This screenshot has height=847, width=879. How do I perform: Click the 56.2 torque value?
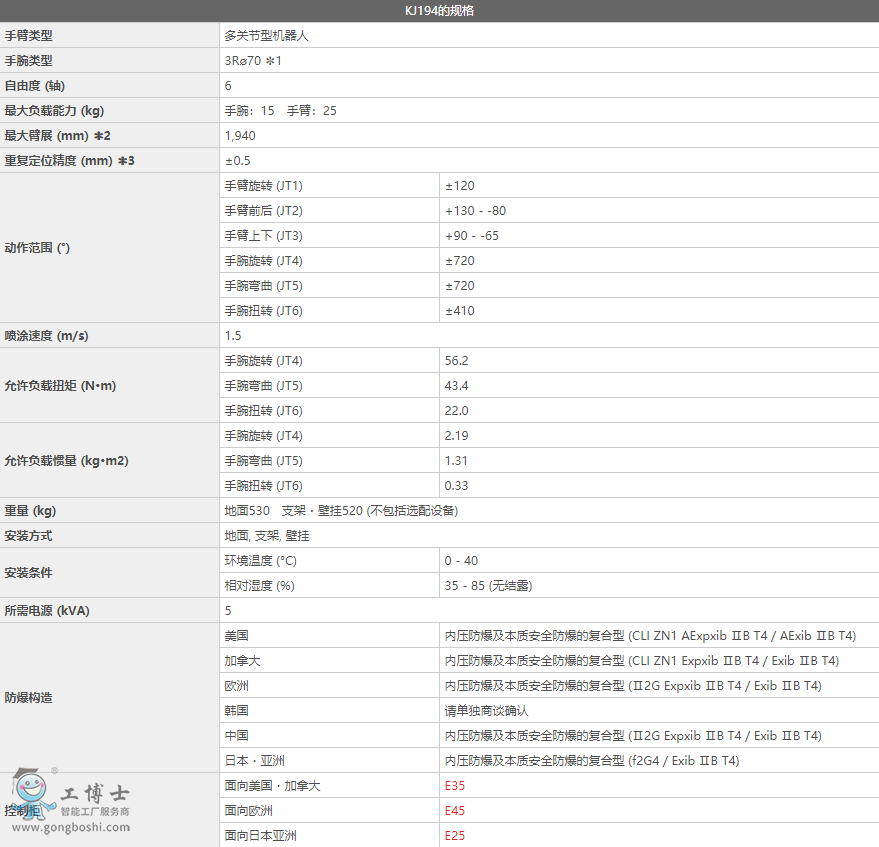(457, 361)
